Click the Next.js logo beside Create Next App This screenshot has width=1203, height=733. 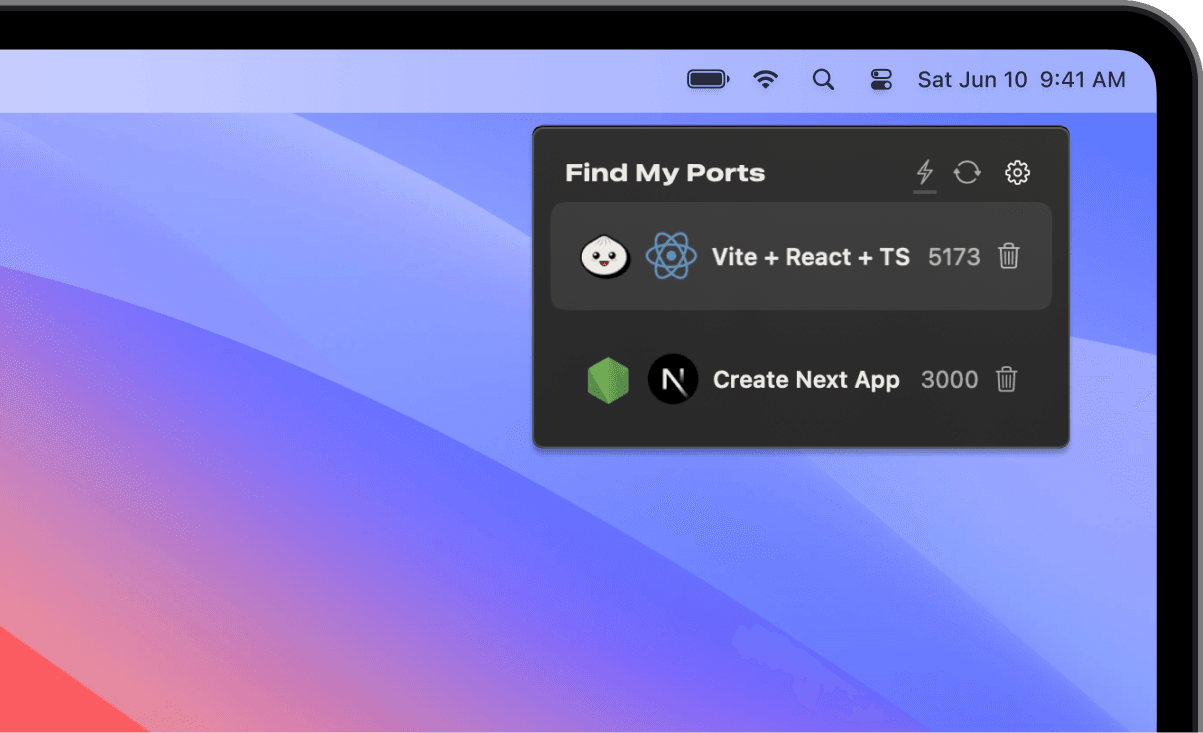click(x=673, y=380)
